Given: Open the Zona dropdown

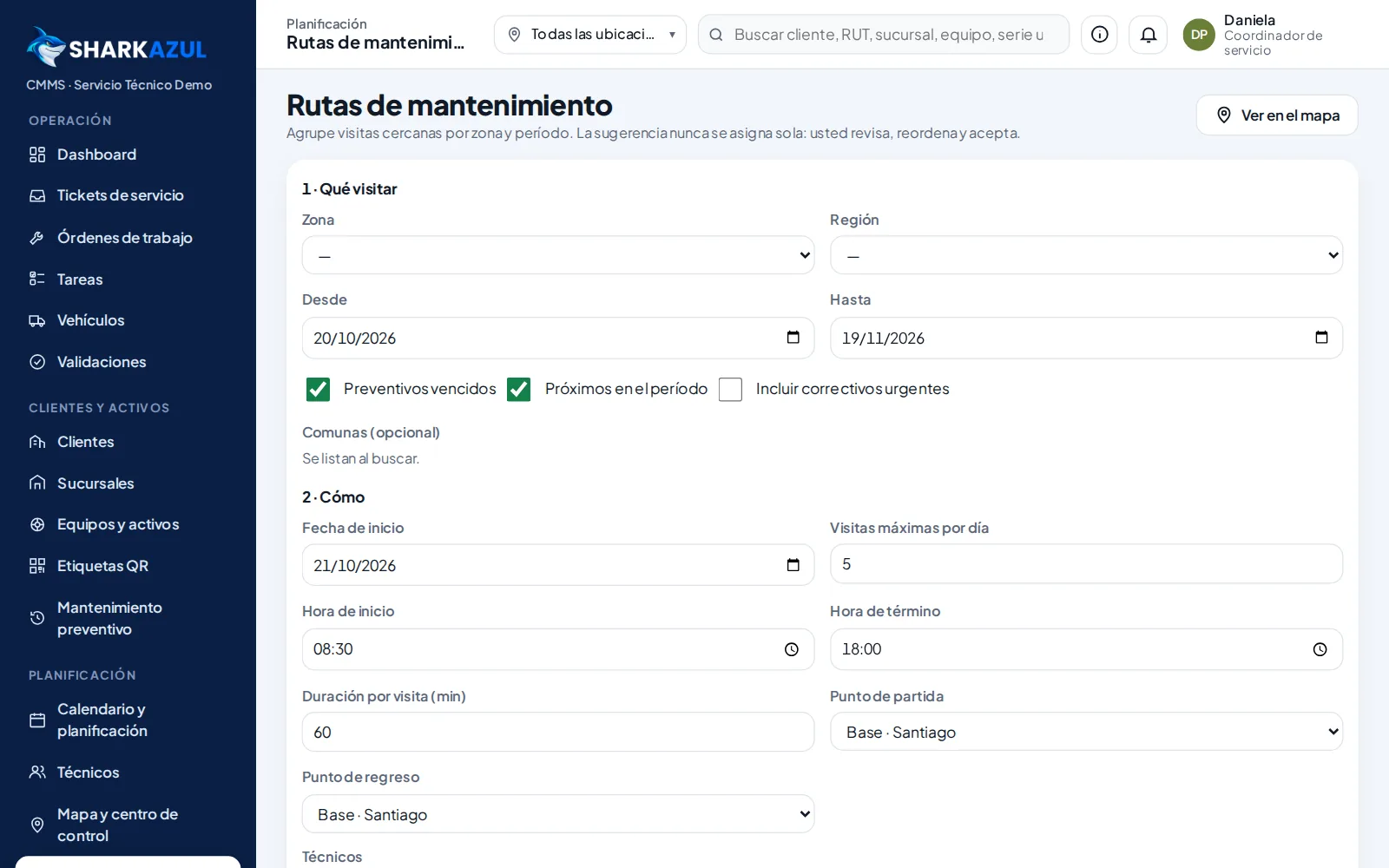Looking at the screenshot, I should [558, 255].
